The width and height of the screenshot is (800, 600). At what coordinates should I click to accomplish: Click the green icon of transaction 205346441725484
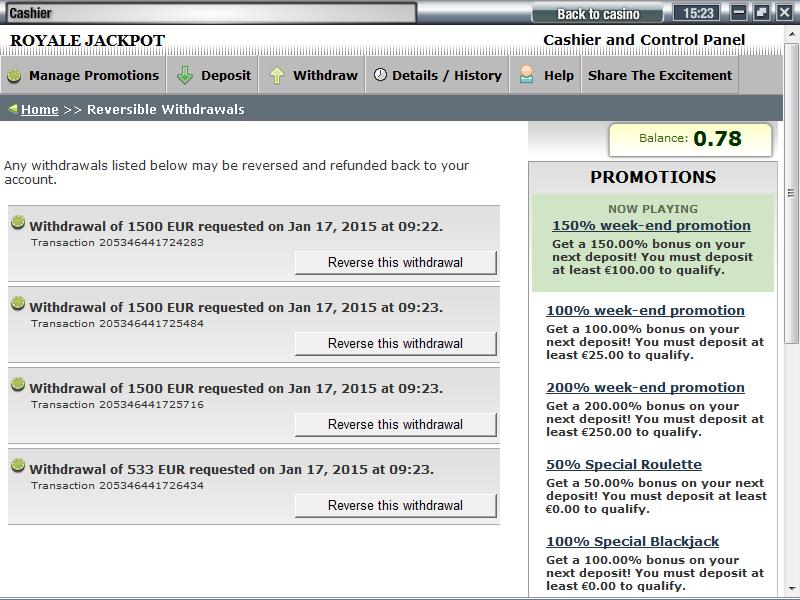coord(18,304)
